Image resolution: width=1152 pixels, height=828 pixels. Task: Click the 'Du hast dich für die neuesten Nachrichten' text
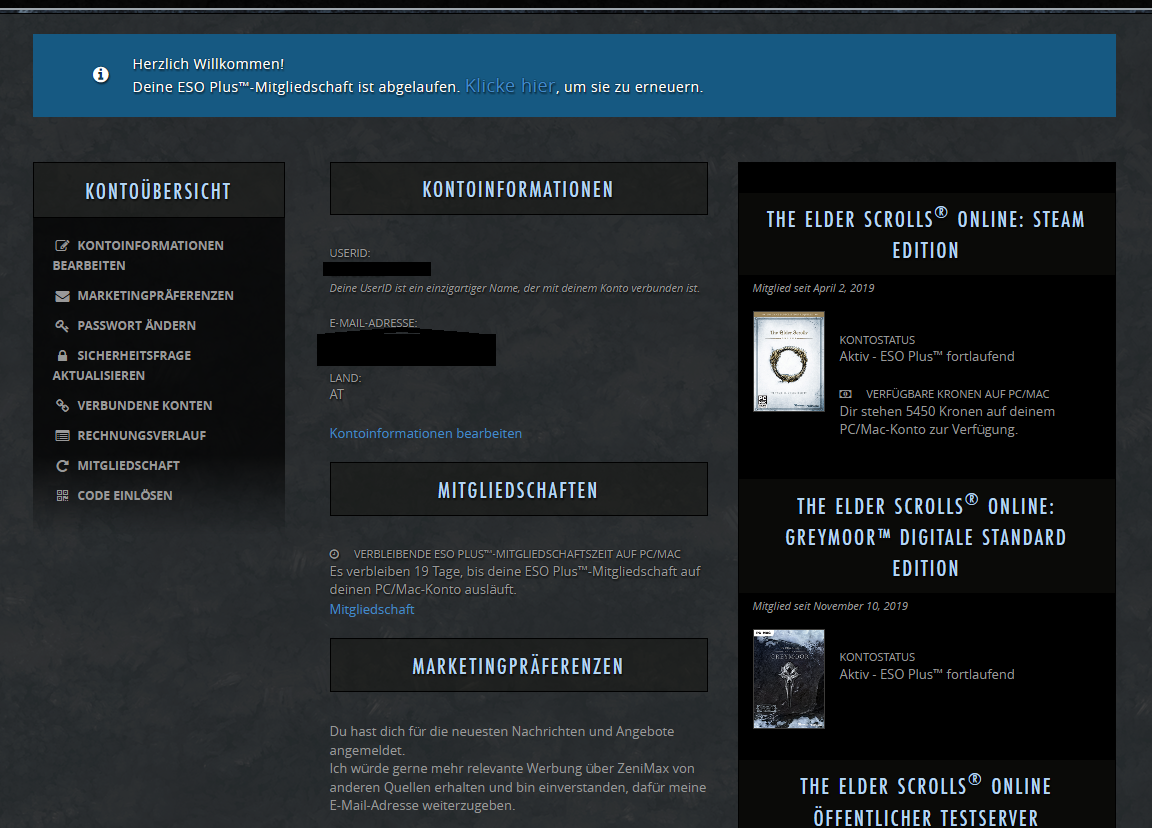[502, 741]
